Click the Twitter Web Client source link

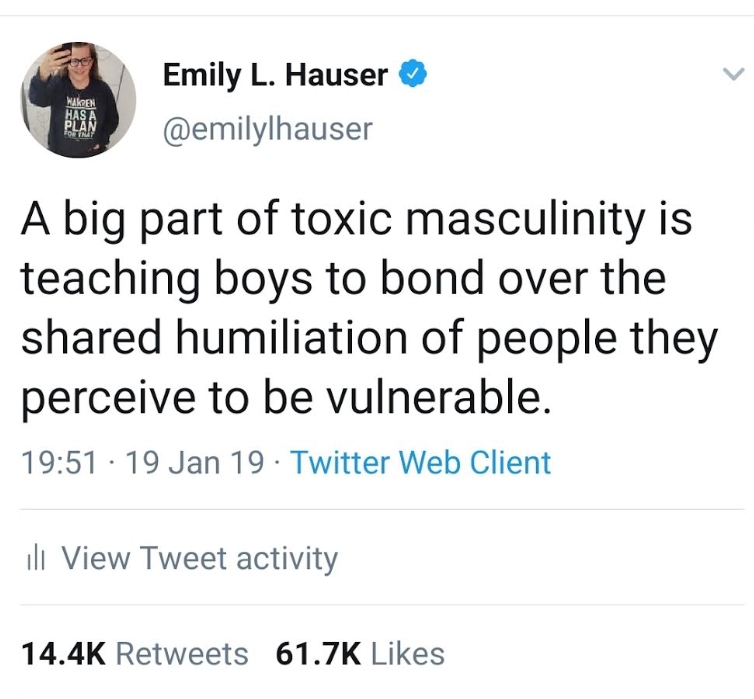click(x=420, y=463)
